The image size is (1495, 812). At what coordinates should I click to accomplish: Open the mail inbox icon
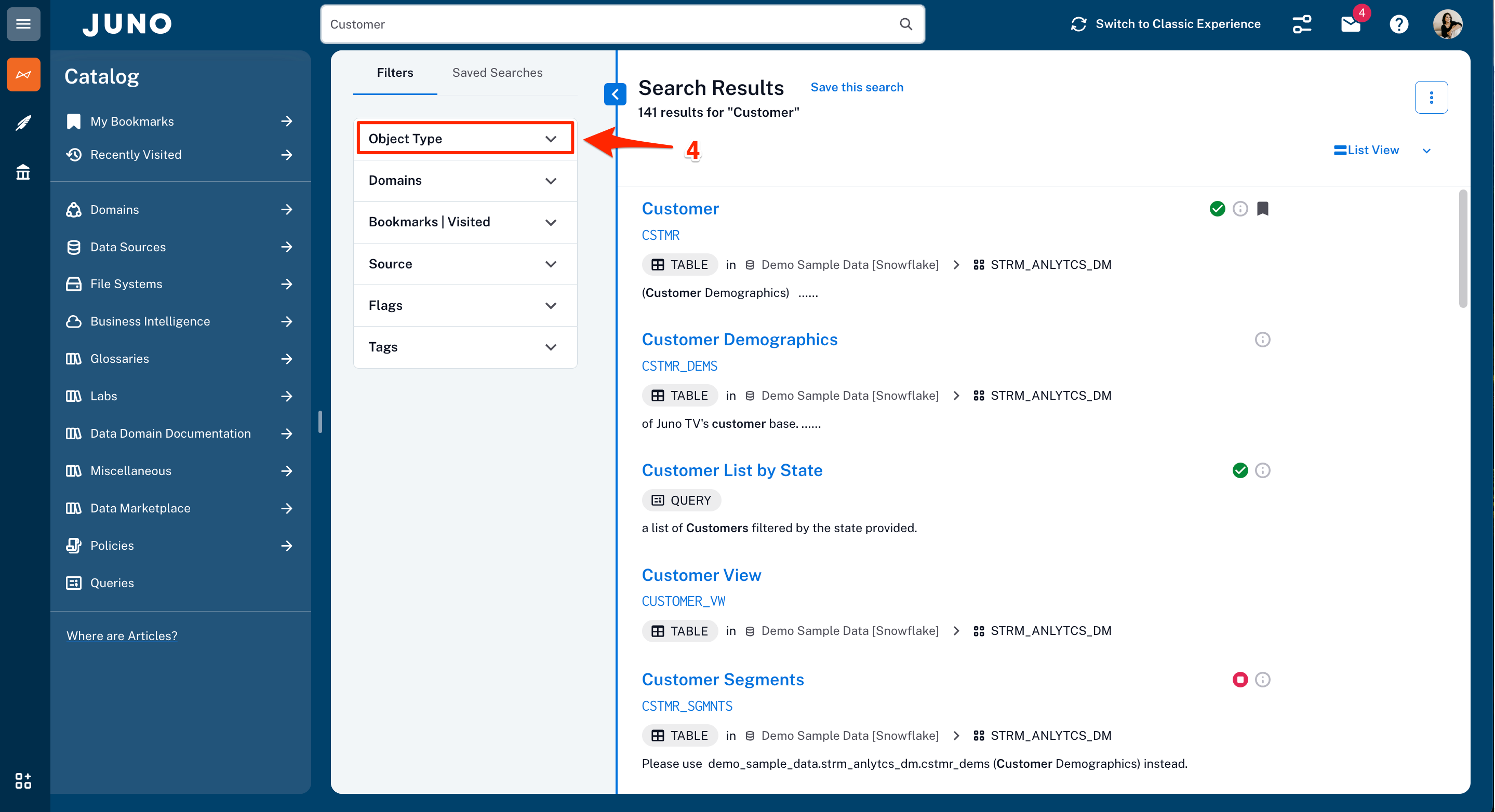click(1351, 24)
